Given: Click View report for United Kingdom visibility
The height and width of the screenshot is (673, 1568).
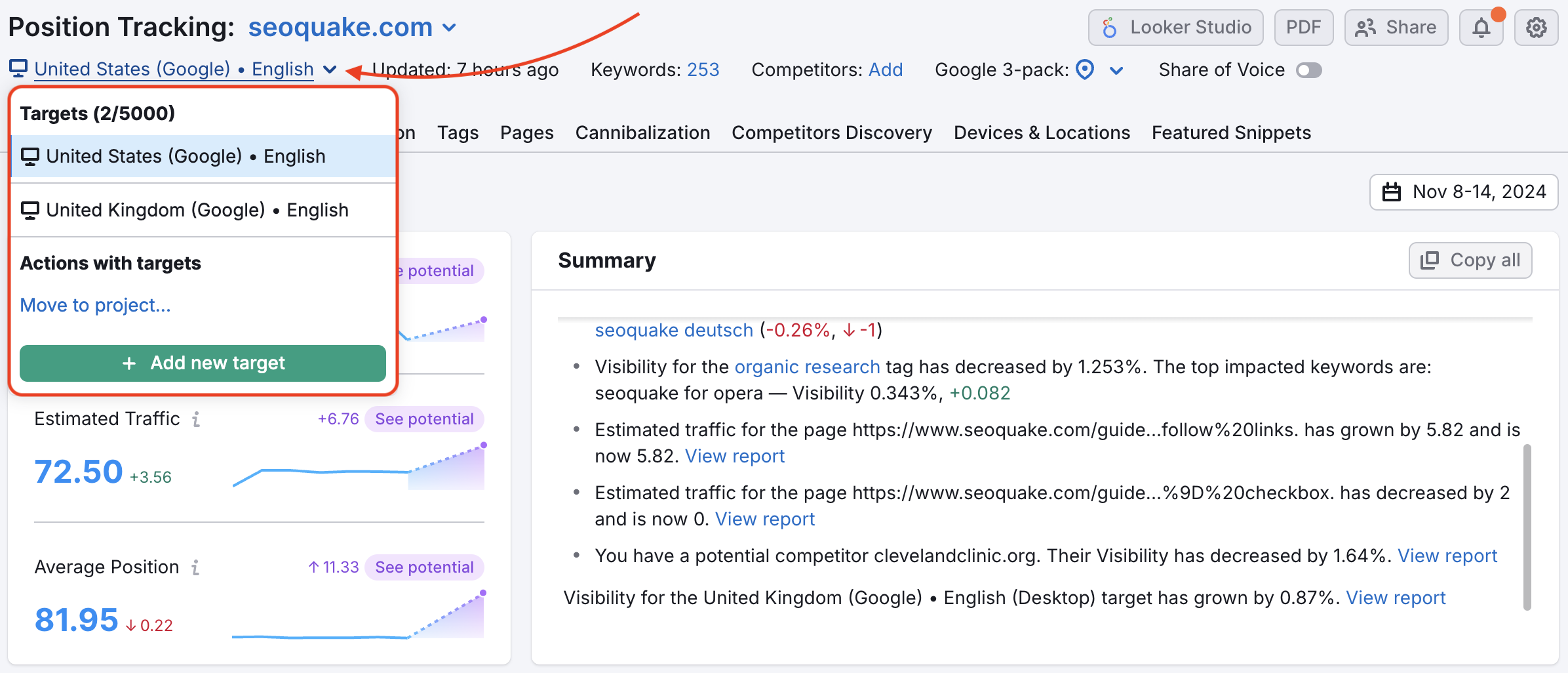Looking at the screenshot, I should pos(1396,598).
